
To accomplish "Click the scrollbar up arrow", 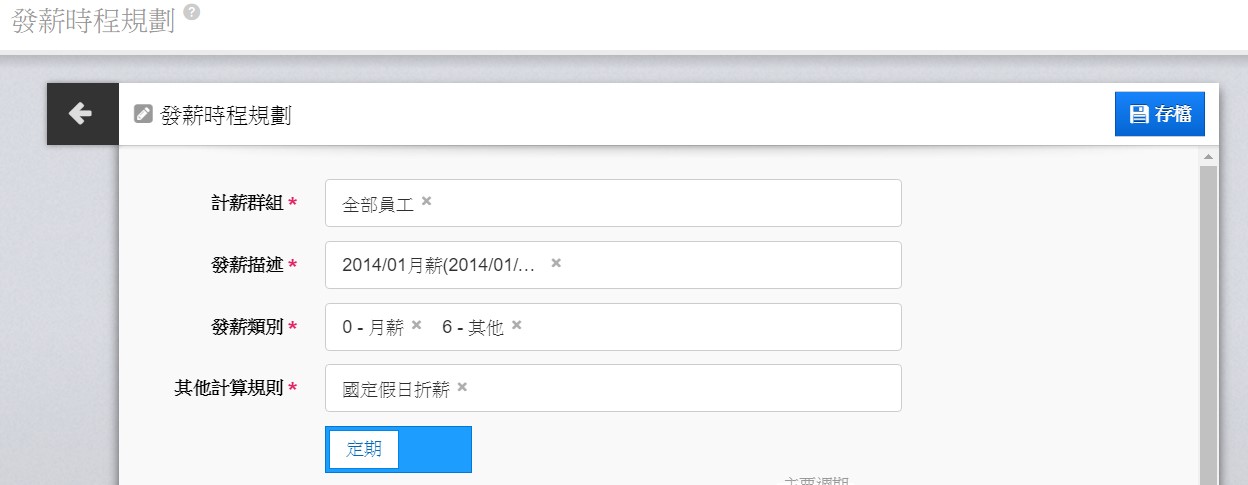I will 1207,158.
